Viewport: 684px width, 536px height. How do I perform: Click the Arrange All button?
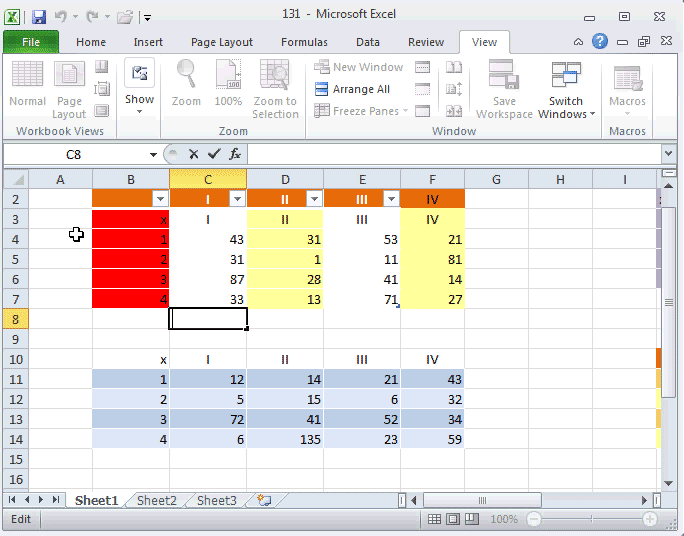point(353,89)
